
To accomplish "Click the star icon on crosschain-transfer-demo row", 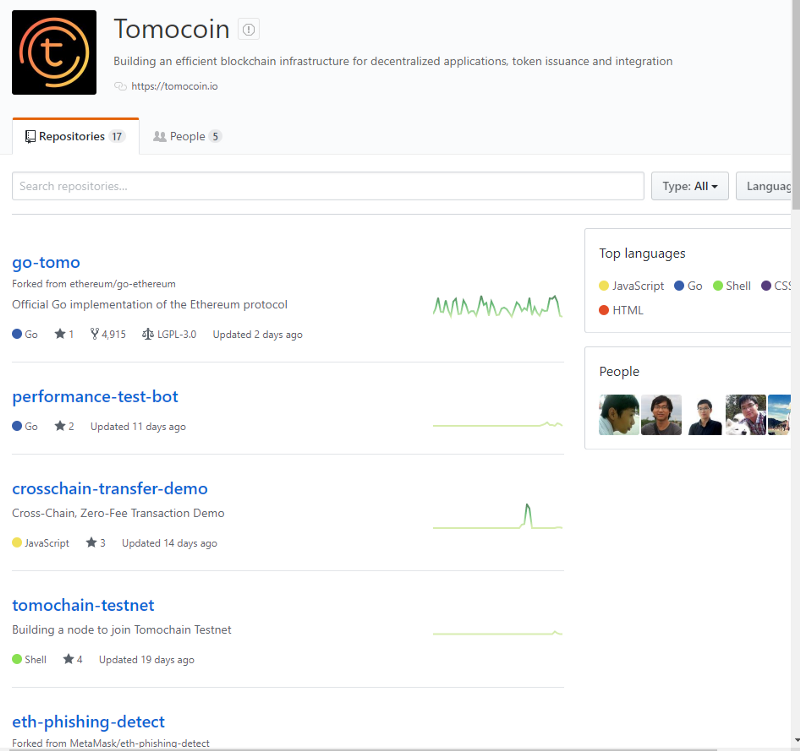I will [91, 543].
